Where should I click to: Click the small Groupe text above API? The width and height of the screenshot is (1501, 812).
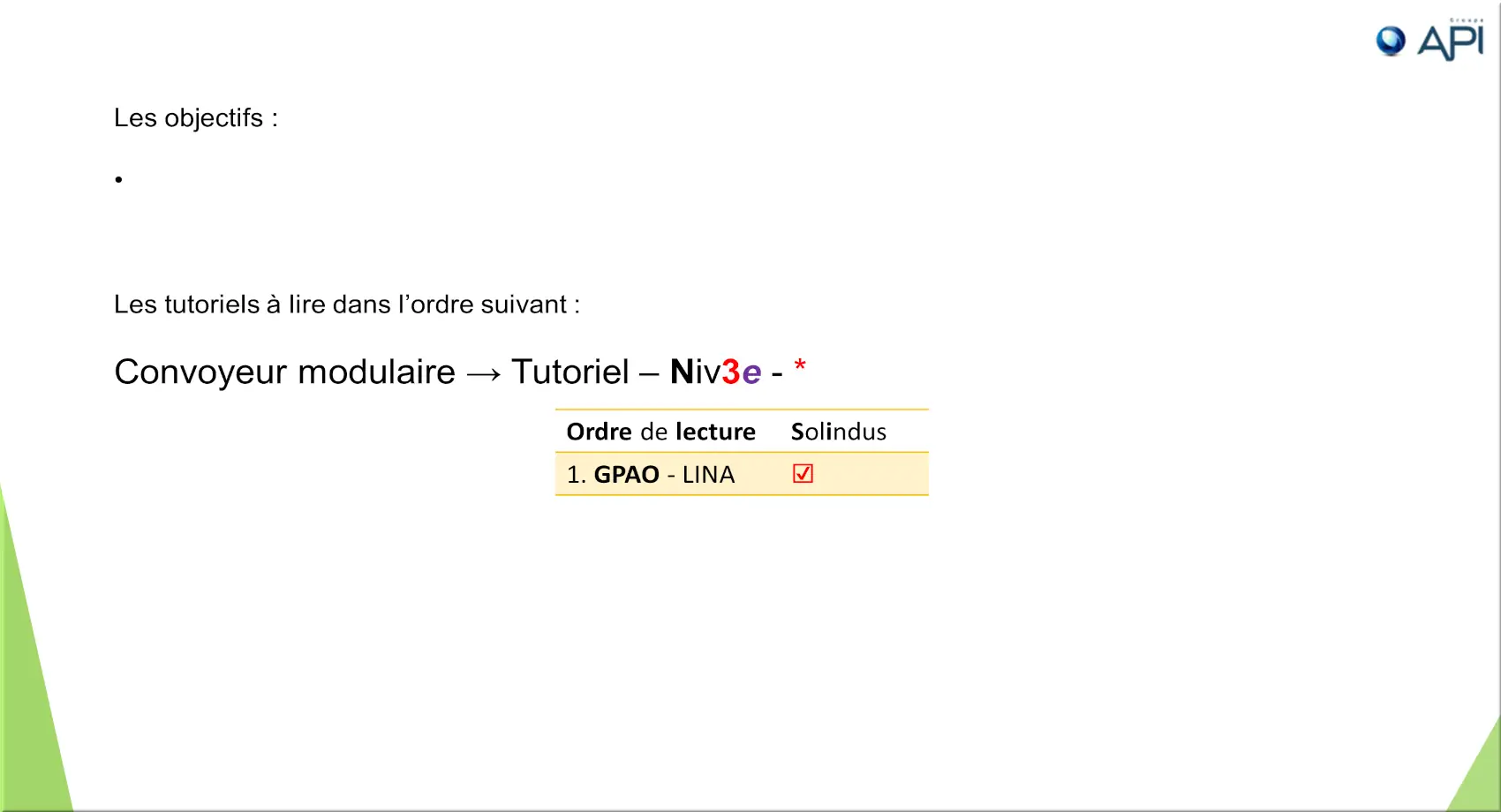[1467, 20]
